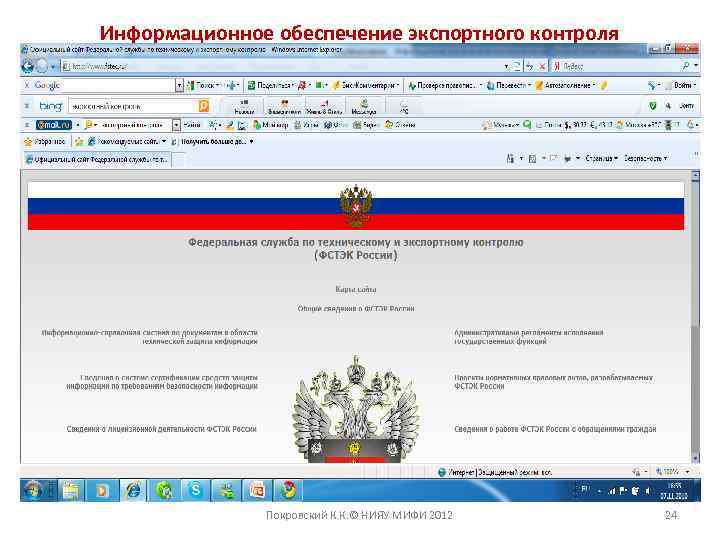Viewport: 720px width, 540px height.
Task: Open Сведения о лицензионной деятельности ФСТЭК России
Action: coord(162,429)
